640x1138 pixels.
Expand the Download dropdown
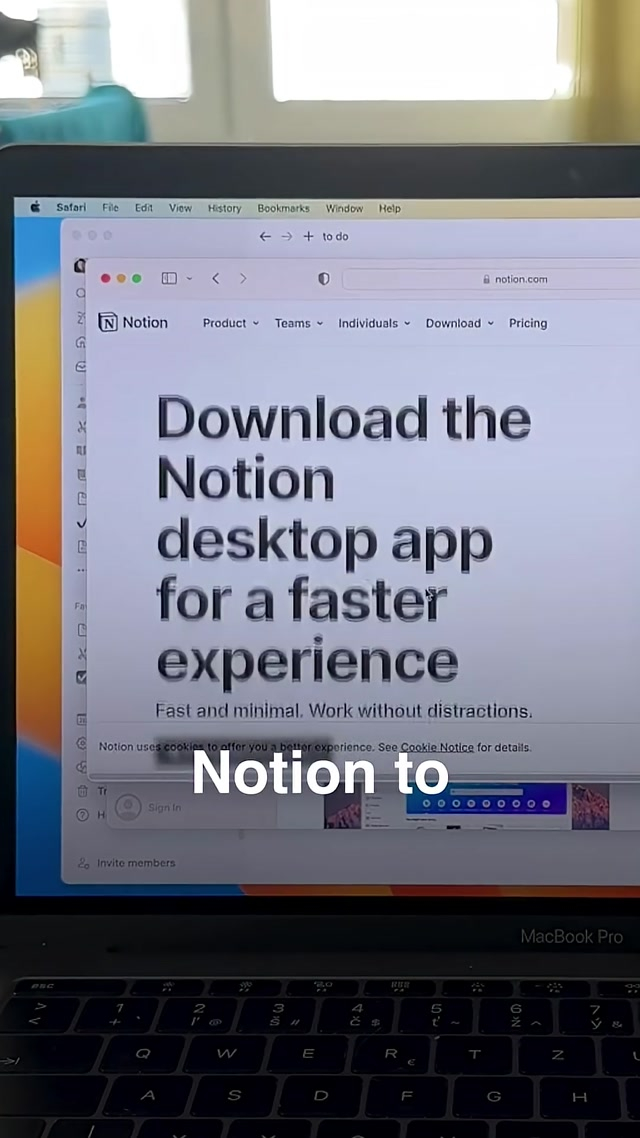(x=460, y=324)
